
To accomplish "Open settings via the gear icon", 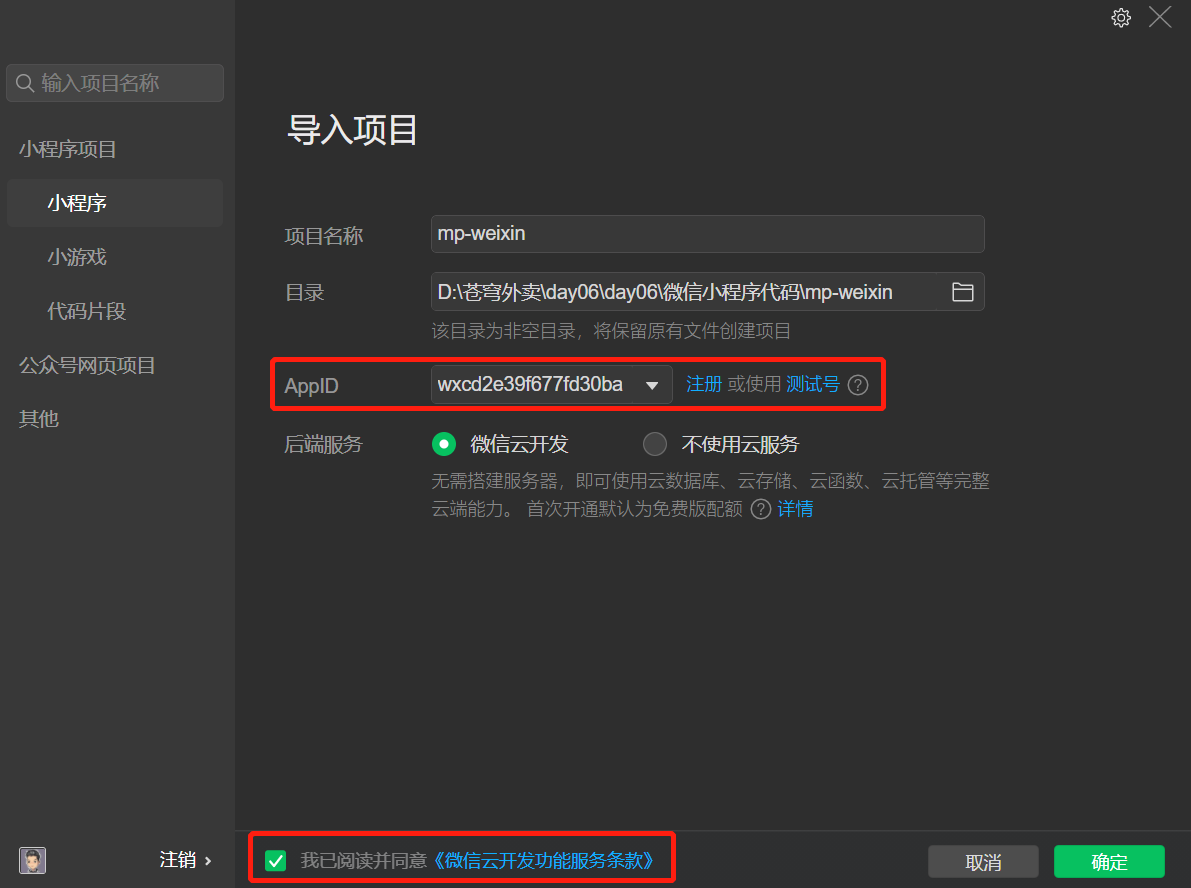I will tap(1121, 17).
